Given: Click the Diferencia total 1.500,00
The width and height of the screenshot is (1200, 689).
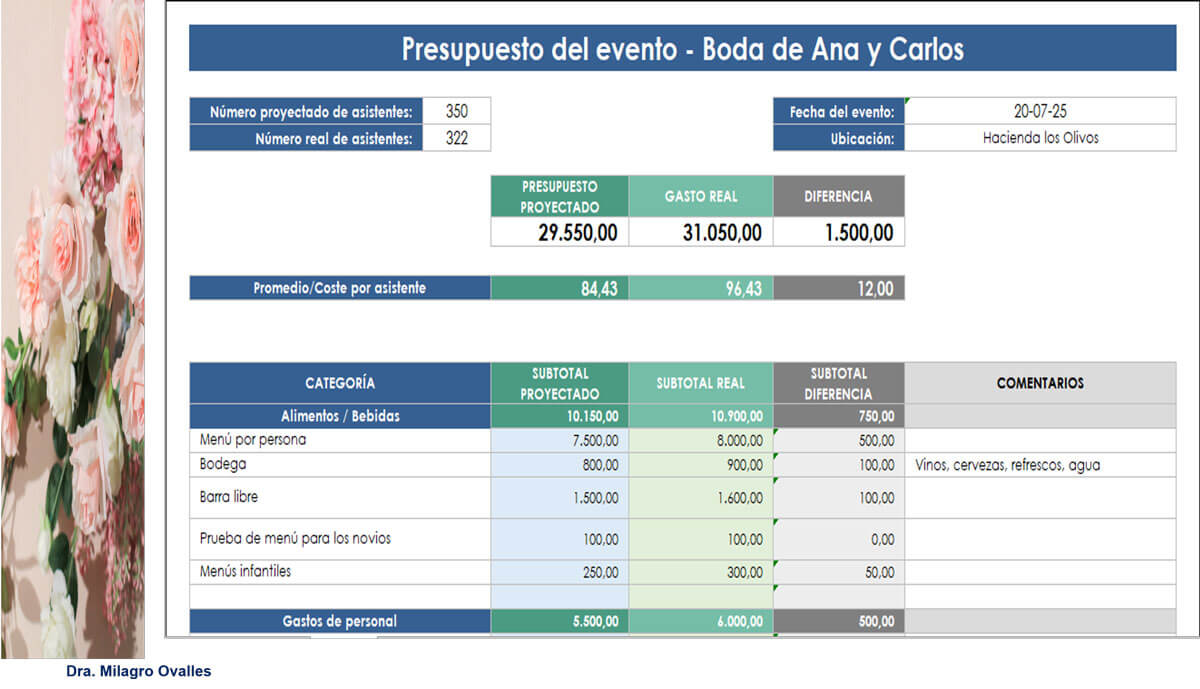Looking at the screenshot, I should coord(839,233).
